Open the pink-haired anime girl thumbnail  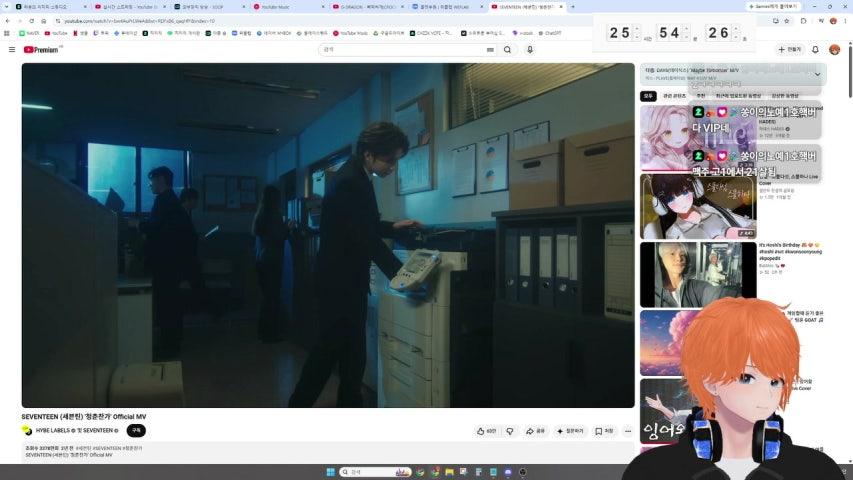point(698,138)
